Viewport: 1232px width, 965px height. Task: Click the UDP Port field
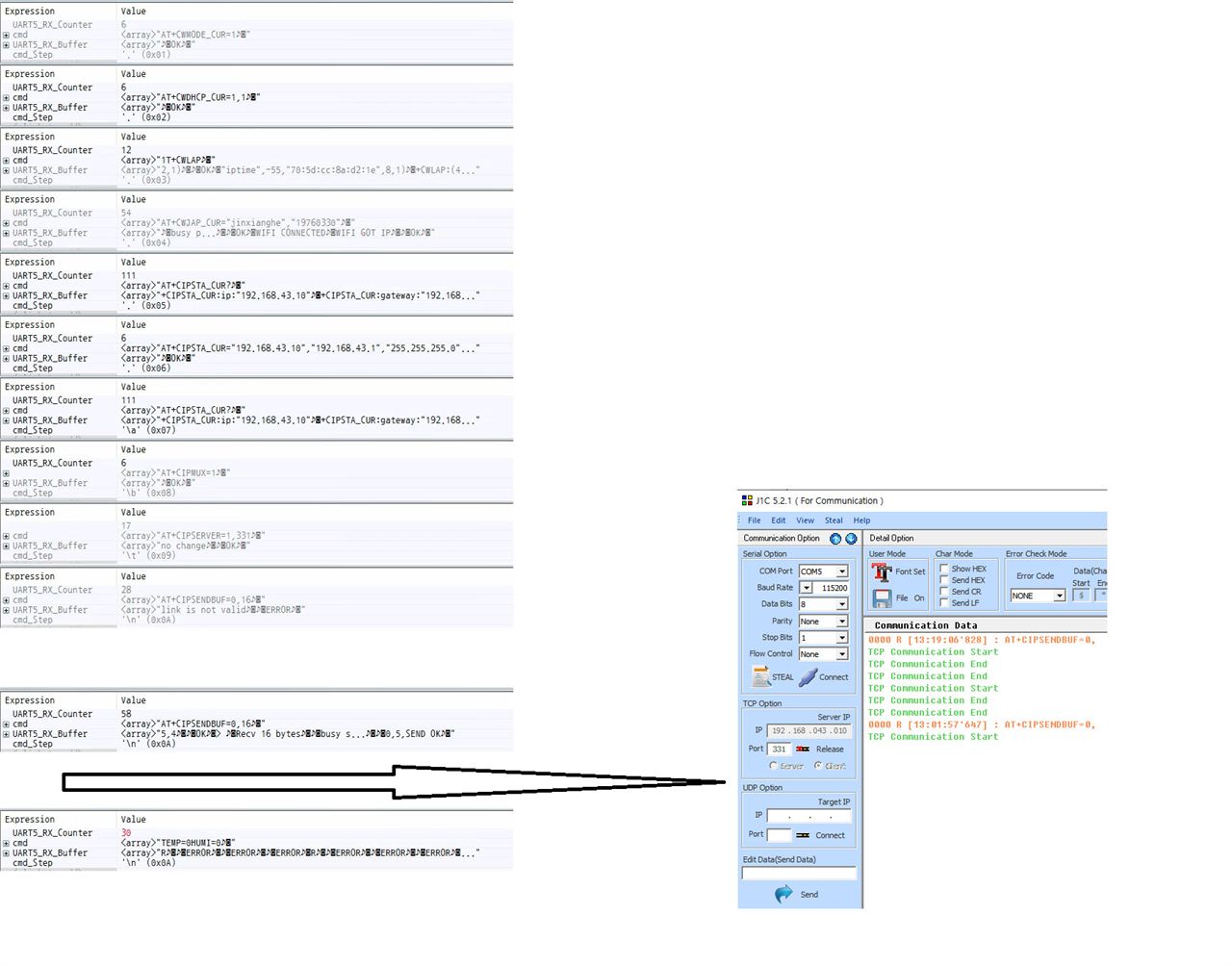click(x=779, y=835)
